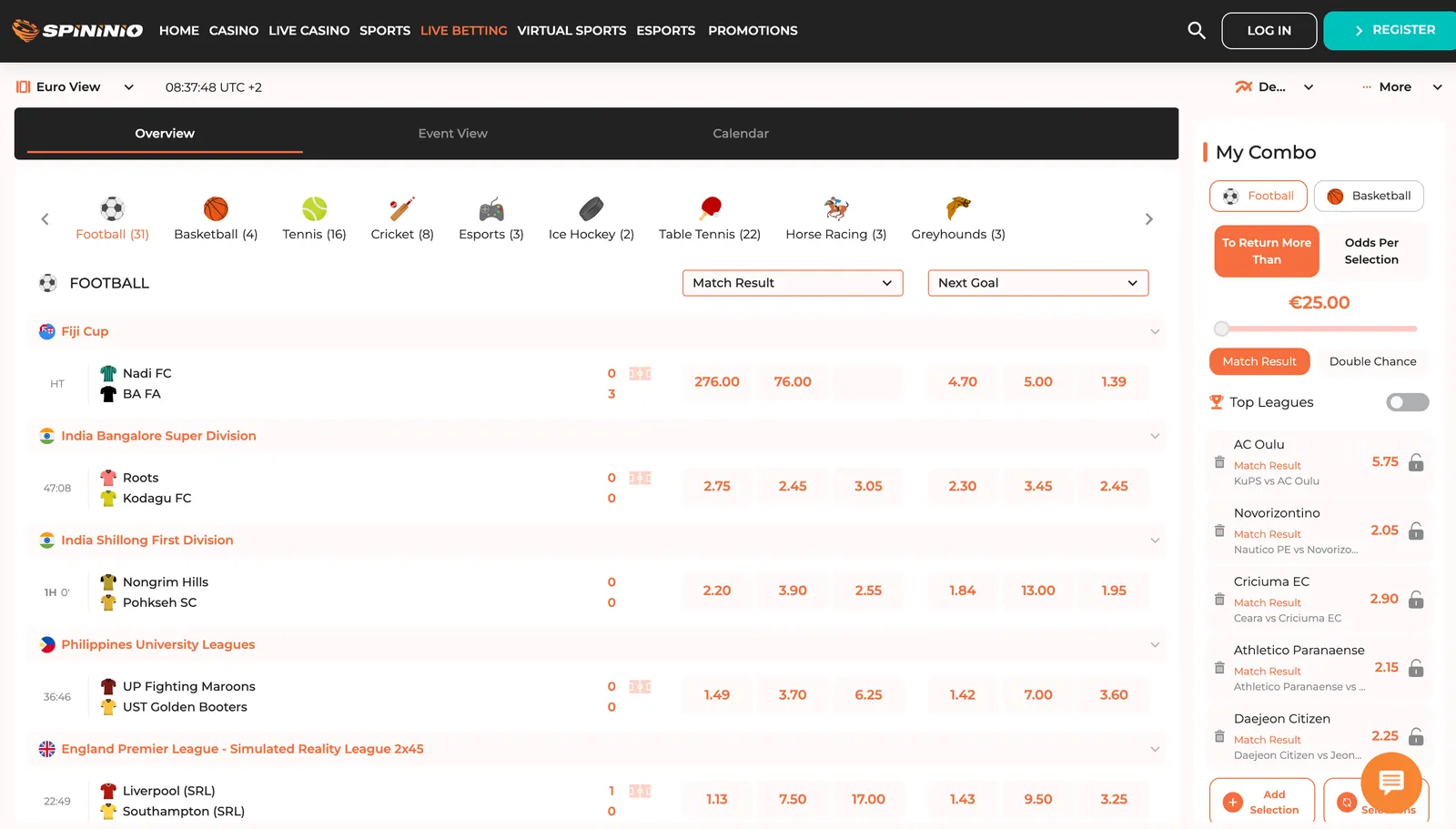Open Philippines University Leagues link
Viewport: 1456px width, 829px height.
[x=157, y=645]
